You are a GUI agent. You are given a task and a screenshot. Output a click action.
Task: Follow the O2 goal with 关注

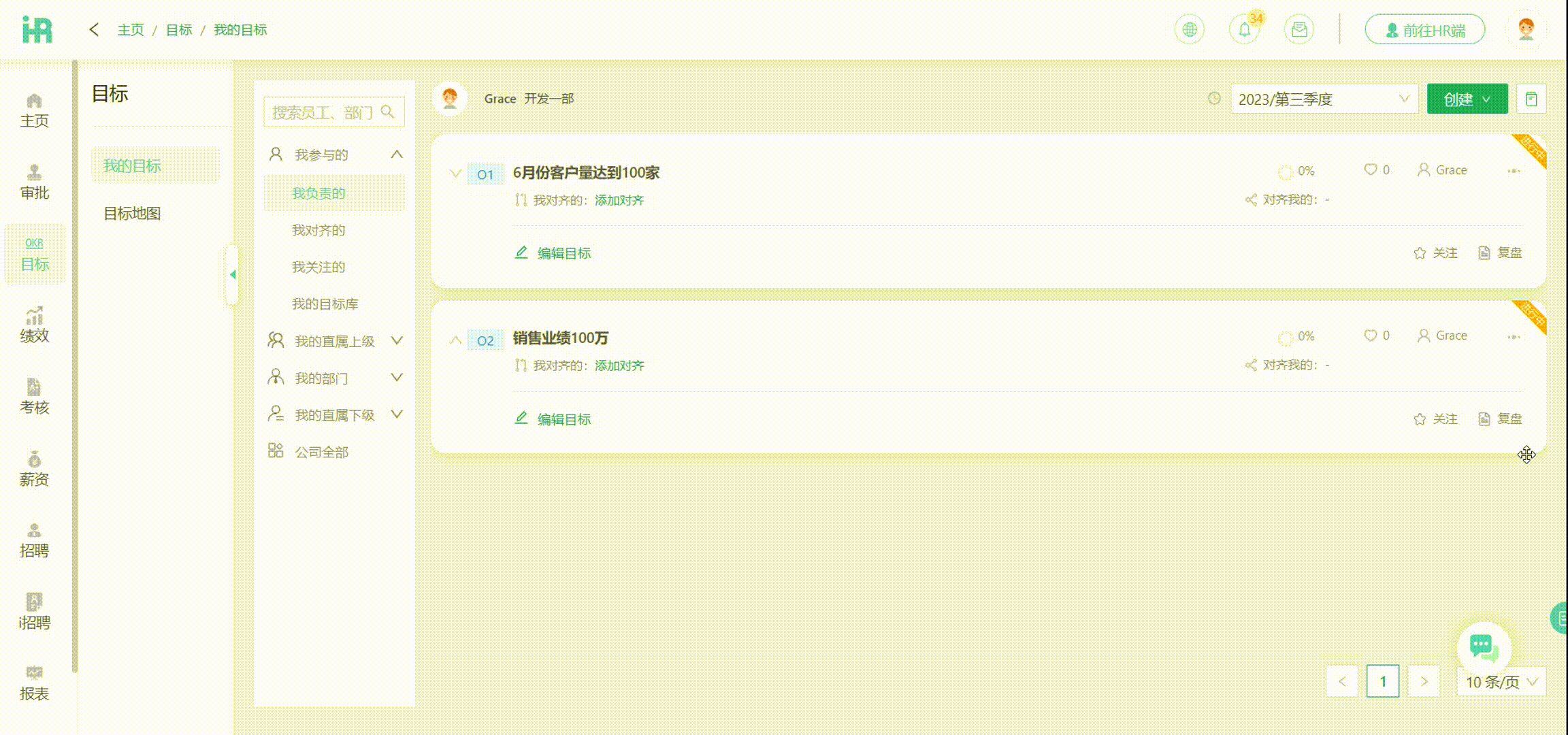pyautogui.click(x=1436, y=419)
